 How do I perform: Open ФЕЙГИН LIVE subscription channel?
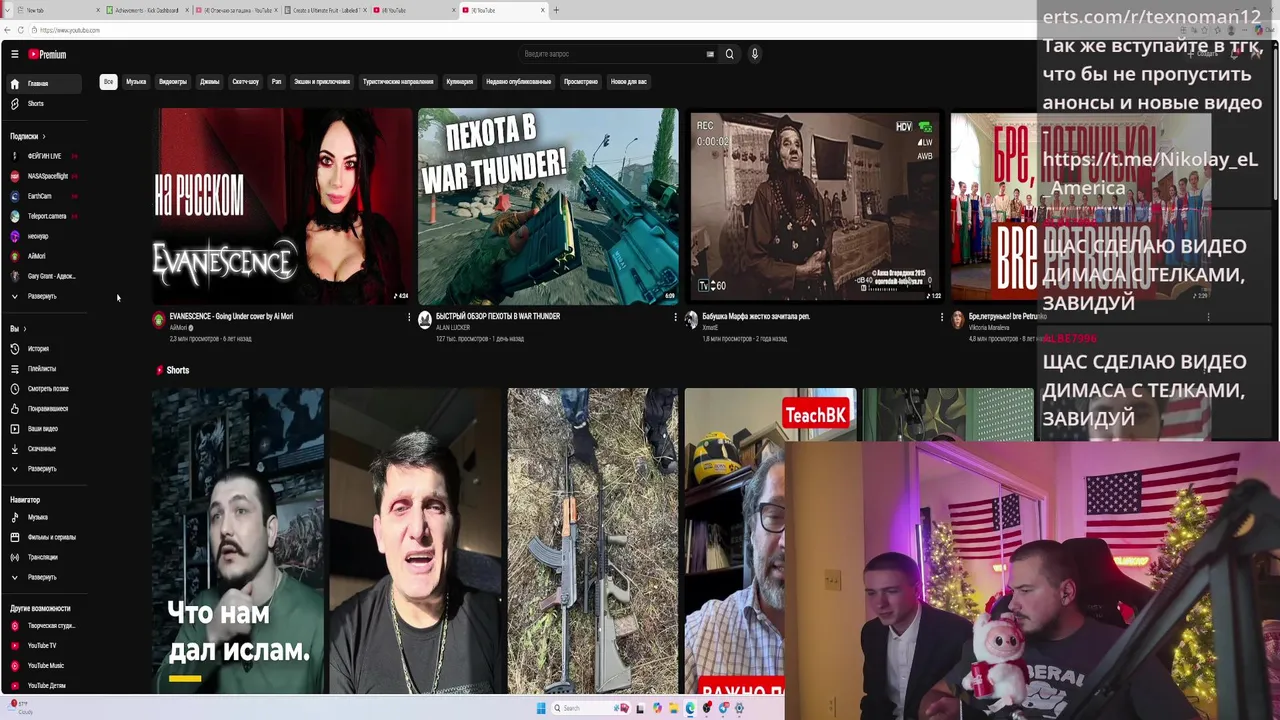[43, 156]
